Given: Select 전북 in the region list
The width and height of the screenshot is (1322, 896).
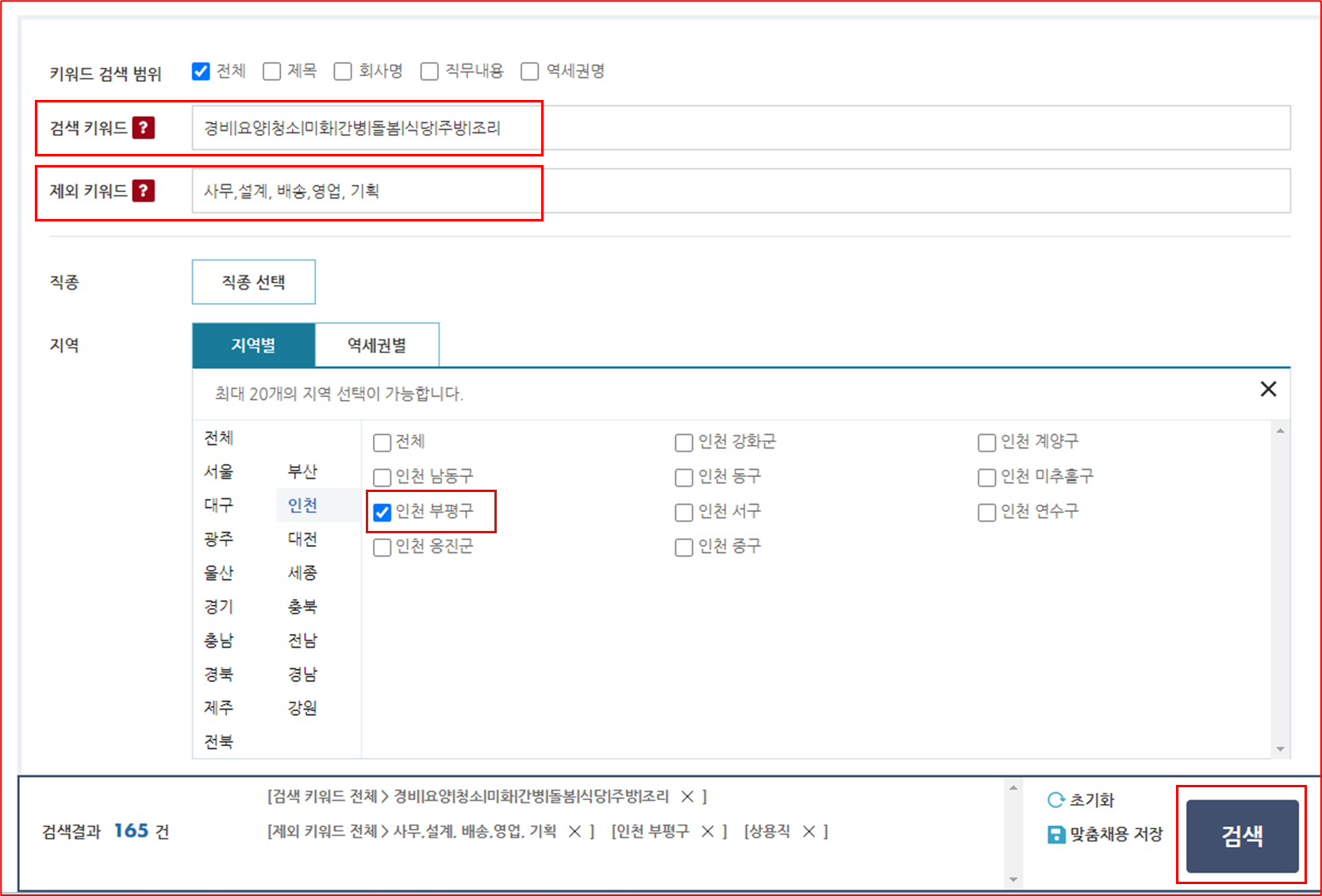Looking at the screenshot, I should pos(219,741).
